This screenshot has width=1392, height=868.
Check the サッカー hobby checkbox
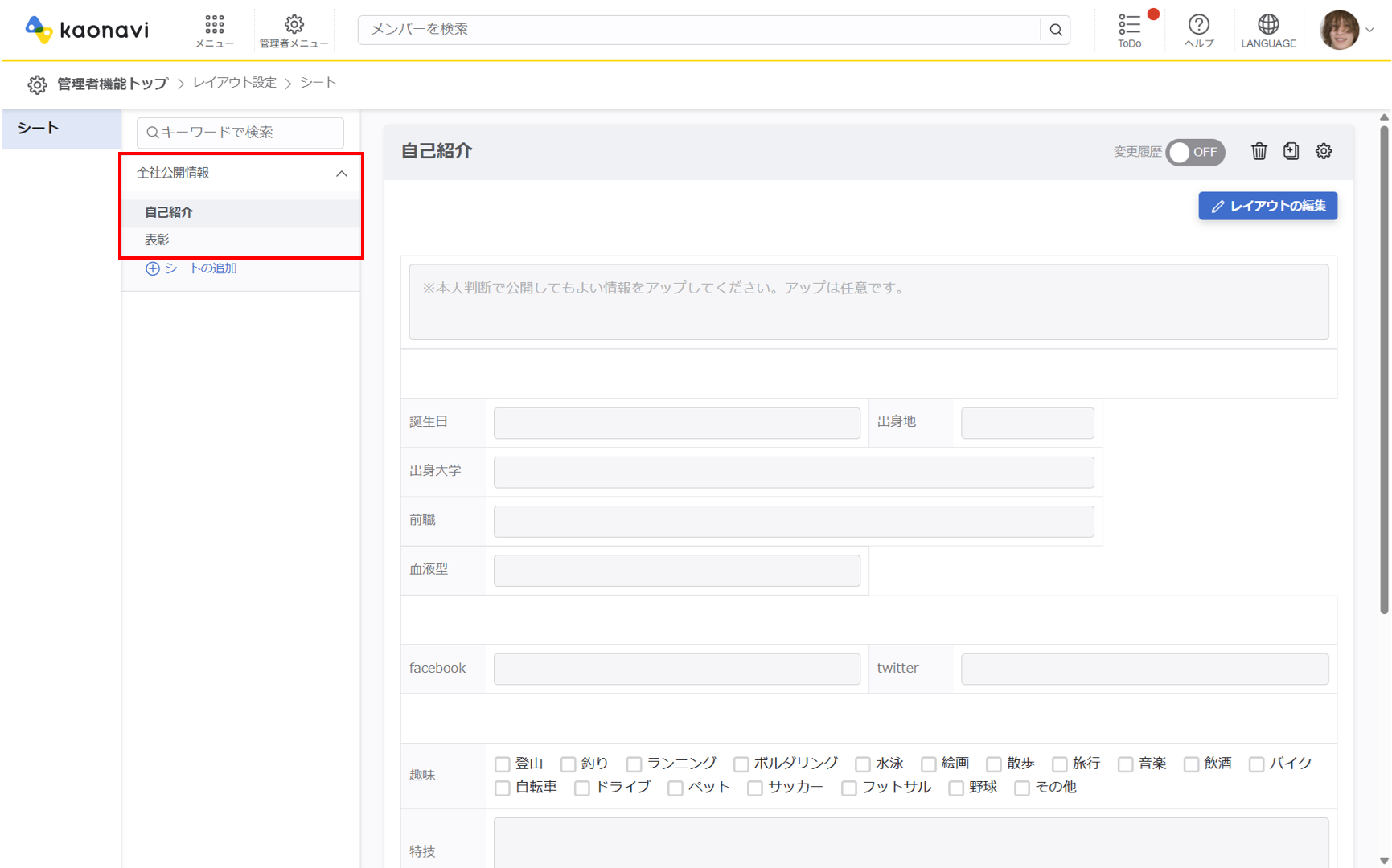coord(755,788)
